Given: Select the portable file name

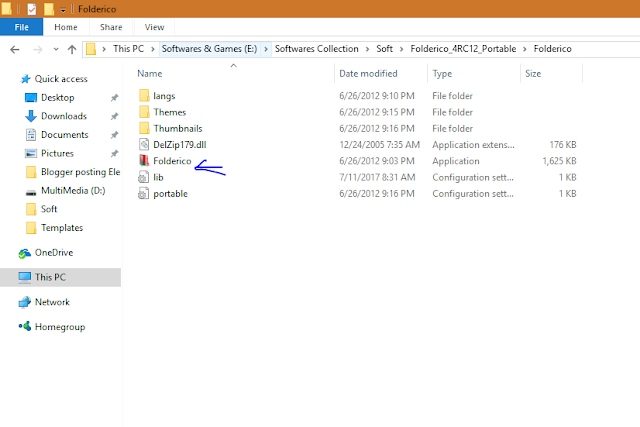Looking at the screenshot, I should [171, 194].
